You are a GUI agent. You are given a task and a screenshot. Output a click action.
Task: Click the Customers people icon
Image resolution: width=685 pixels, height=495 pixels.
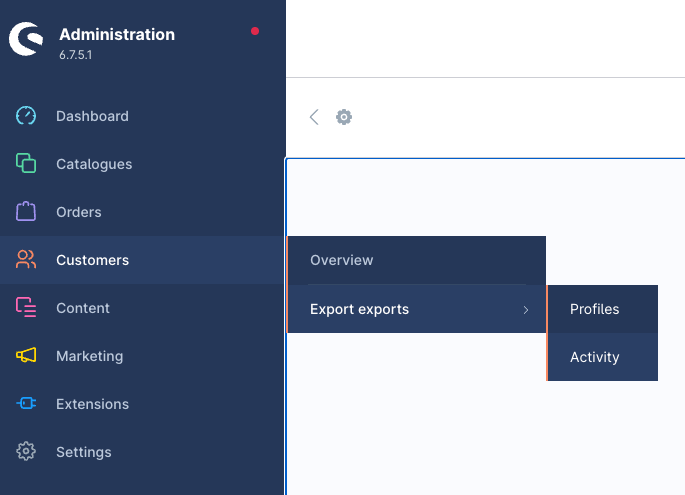click(26, 260)
